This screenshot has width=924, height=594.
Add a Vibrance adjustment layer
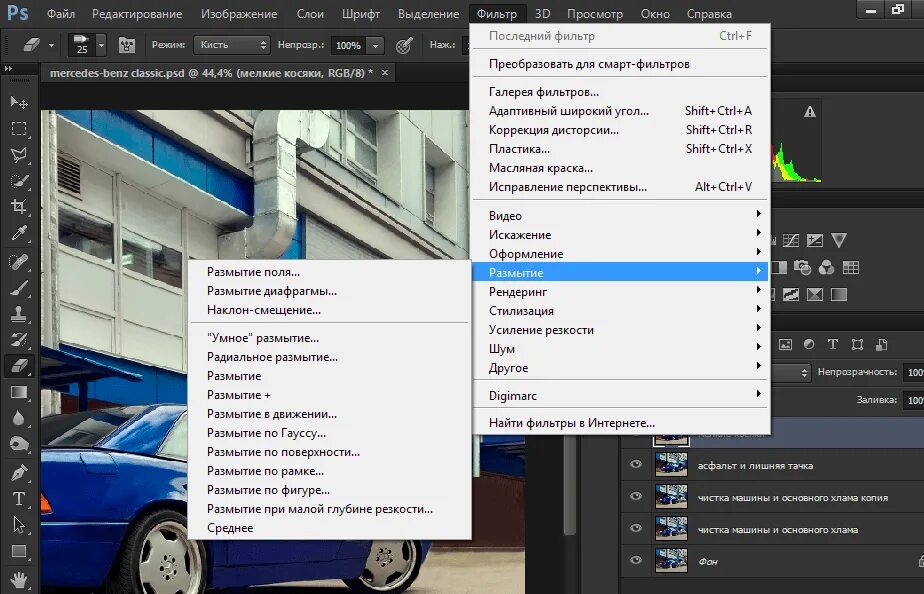pyautogui.click(x=839, y=240)
